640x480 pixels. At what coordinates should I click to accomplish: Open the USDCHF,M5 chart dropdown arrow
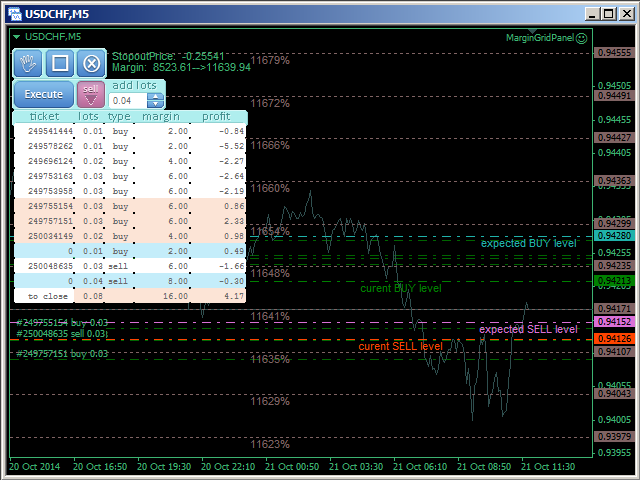click(x=16, y=37)
